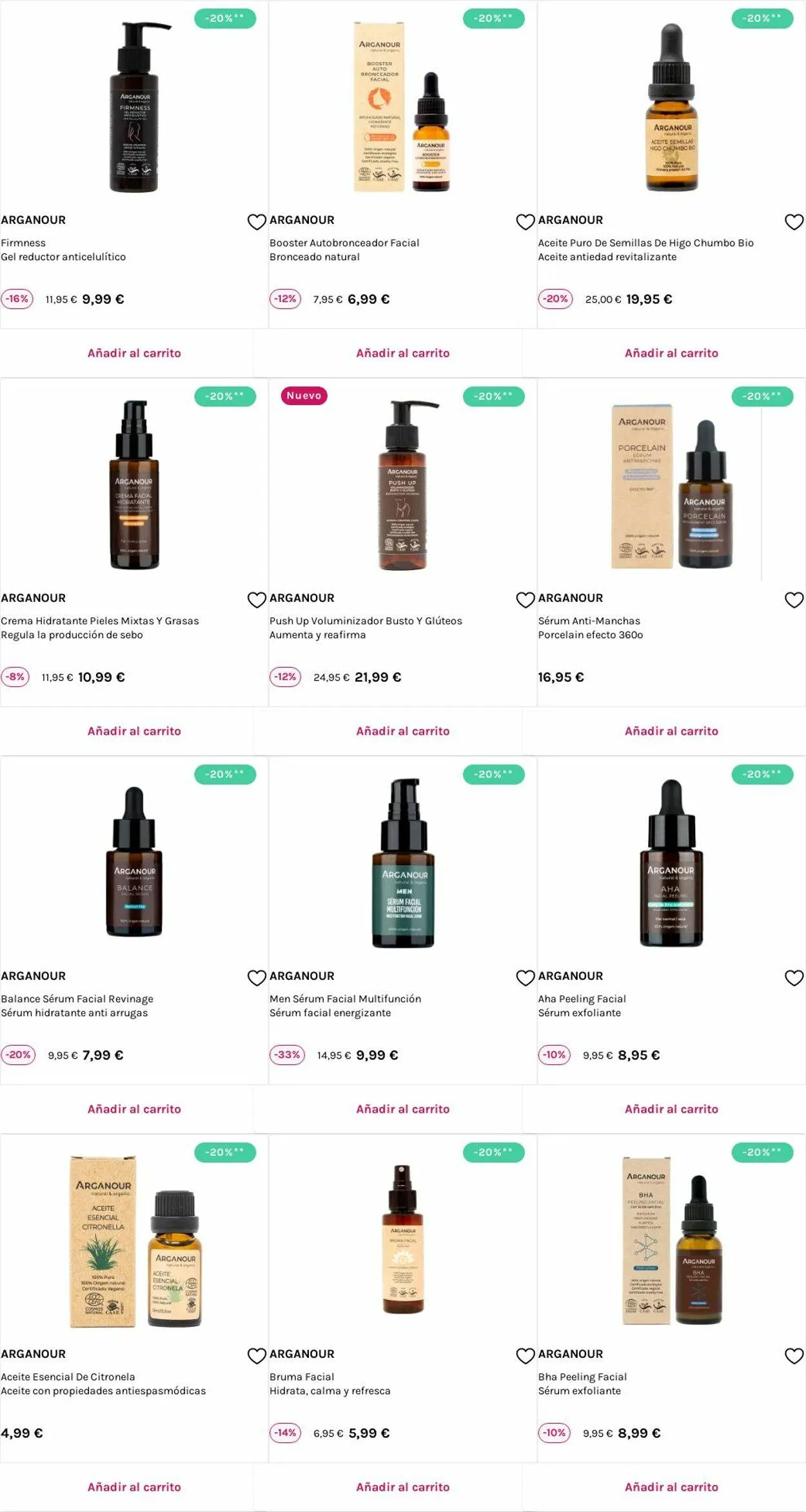Heart the Aceite Esencial De Citronela

coord(257,1356)
